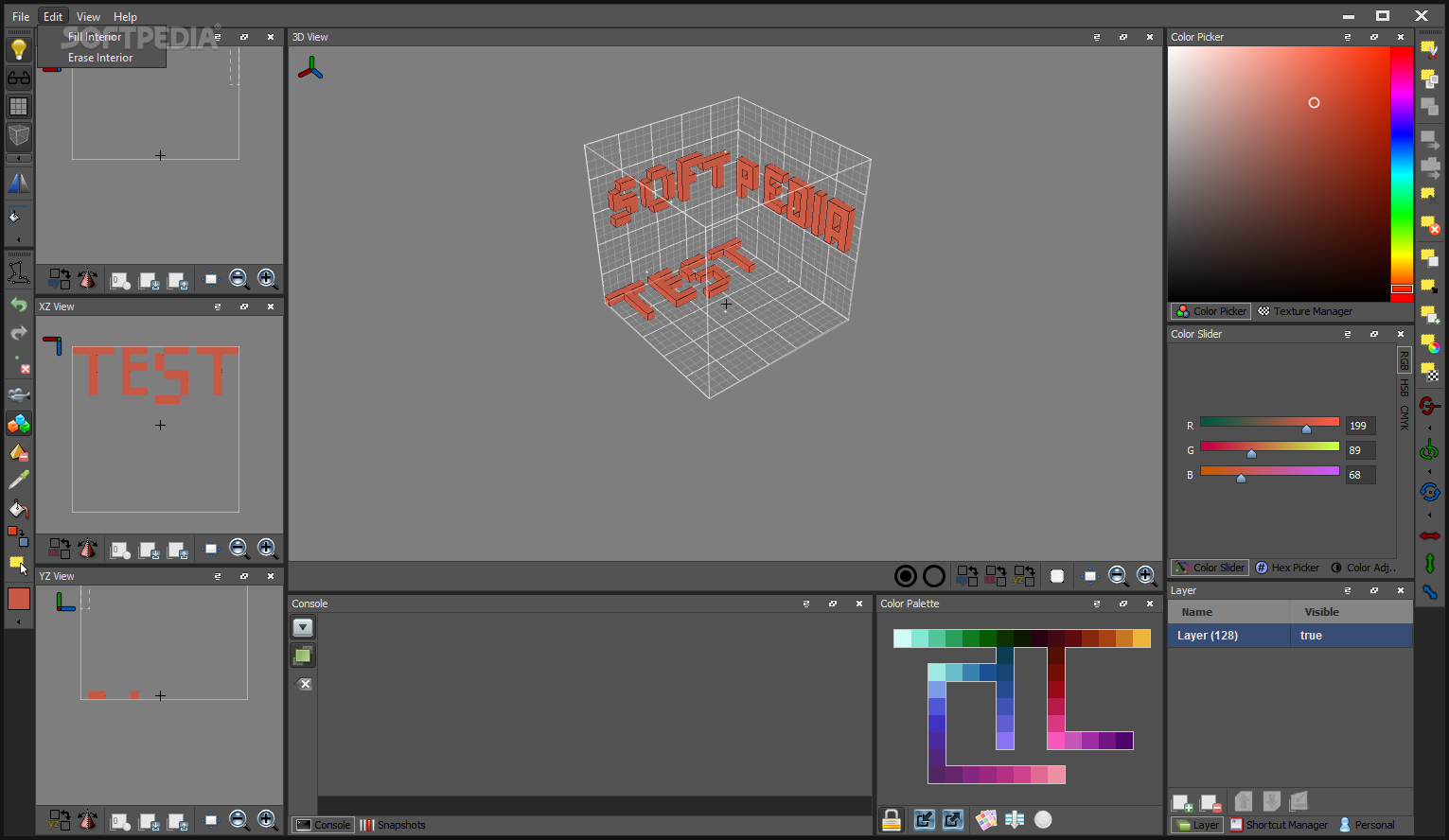This screenshot has height=840, width=1449.
Task: Click the R value field showing 199
Action: tap(1360, 426)
